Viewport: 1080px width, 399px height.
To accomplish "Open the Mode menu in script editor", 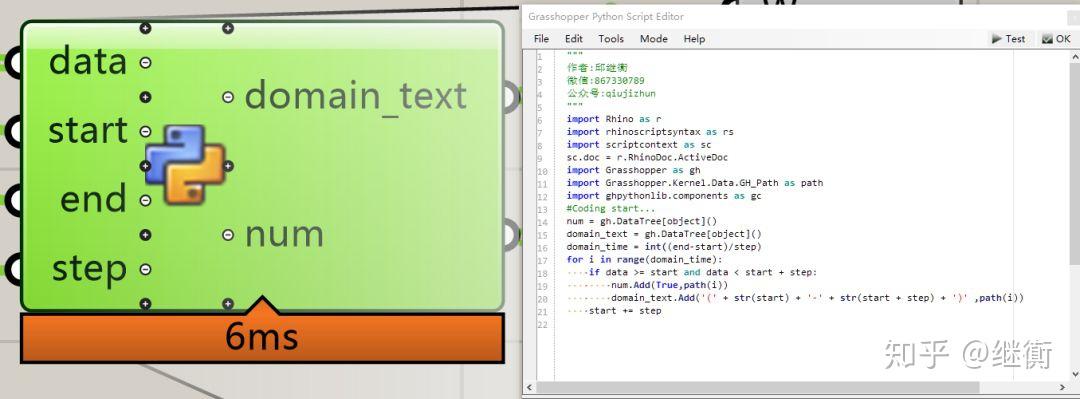I will coord(654,39).
